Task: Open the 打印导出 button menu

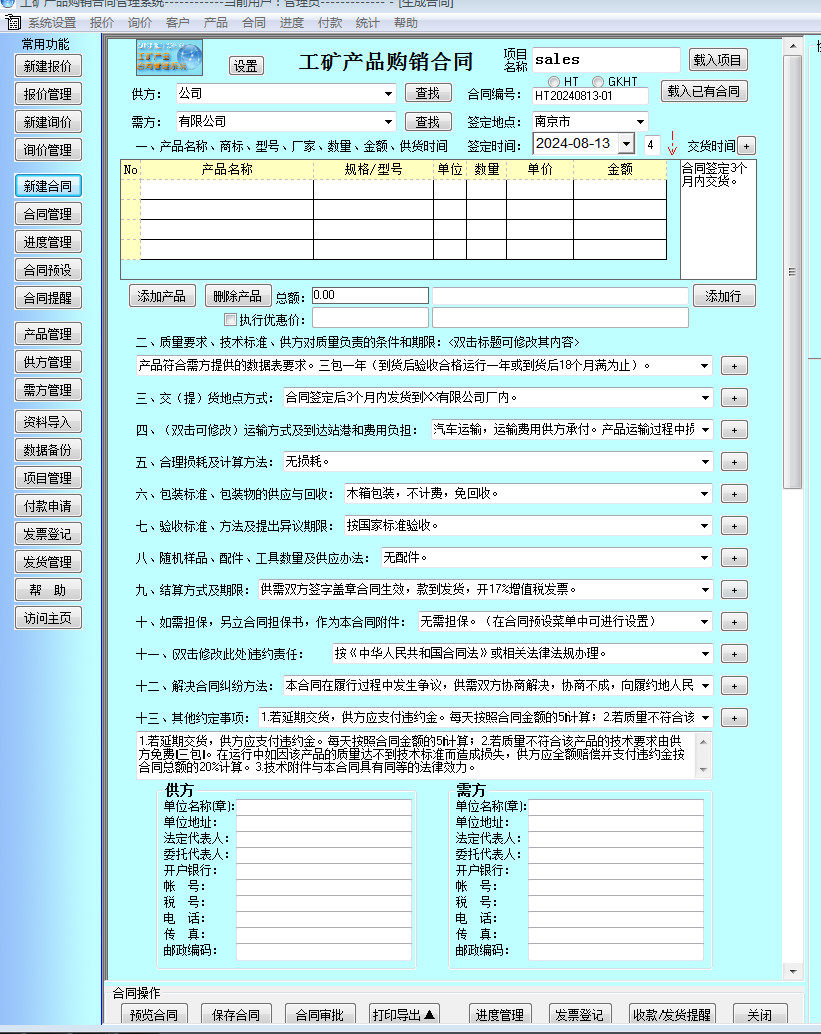Action: point(403,1014)
